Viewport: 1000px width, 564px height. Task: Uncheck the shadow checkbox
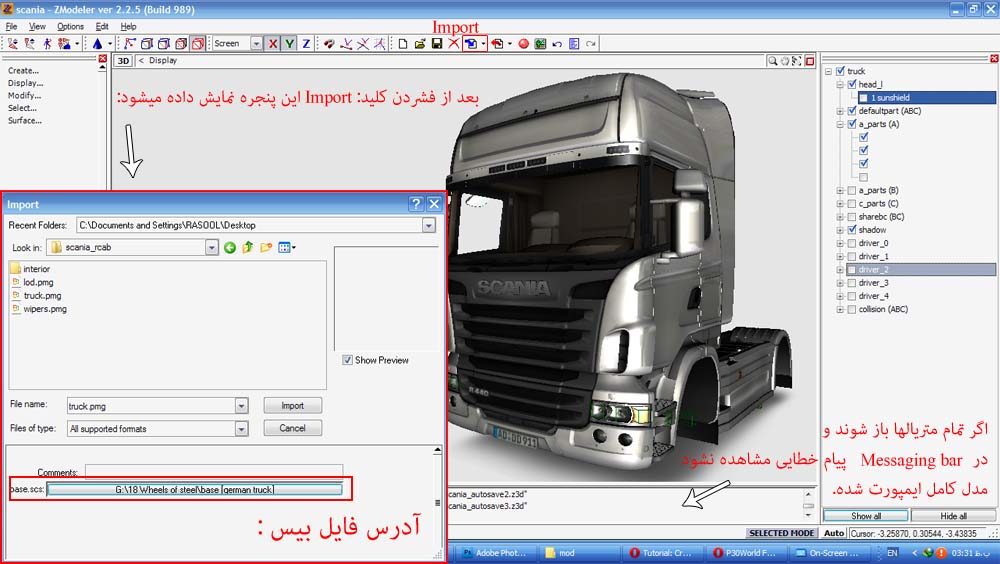852,230
